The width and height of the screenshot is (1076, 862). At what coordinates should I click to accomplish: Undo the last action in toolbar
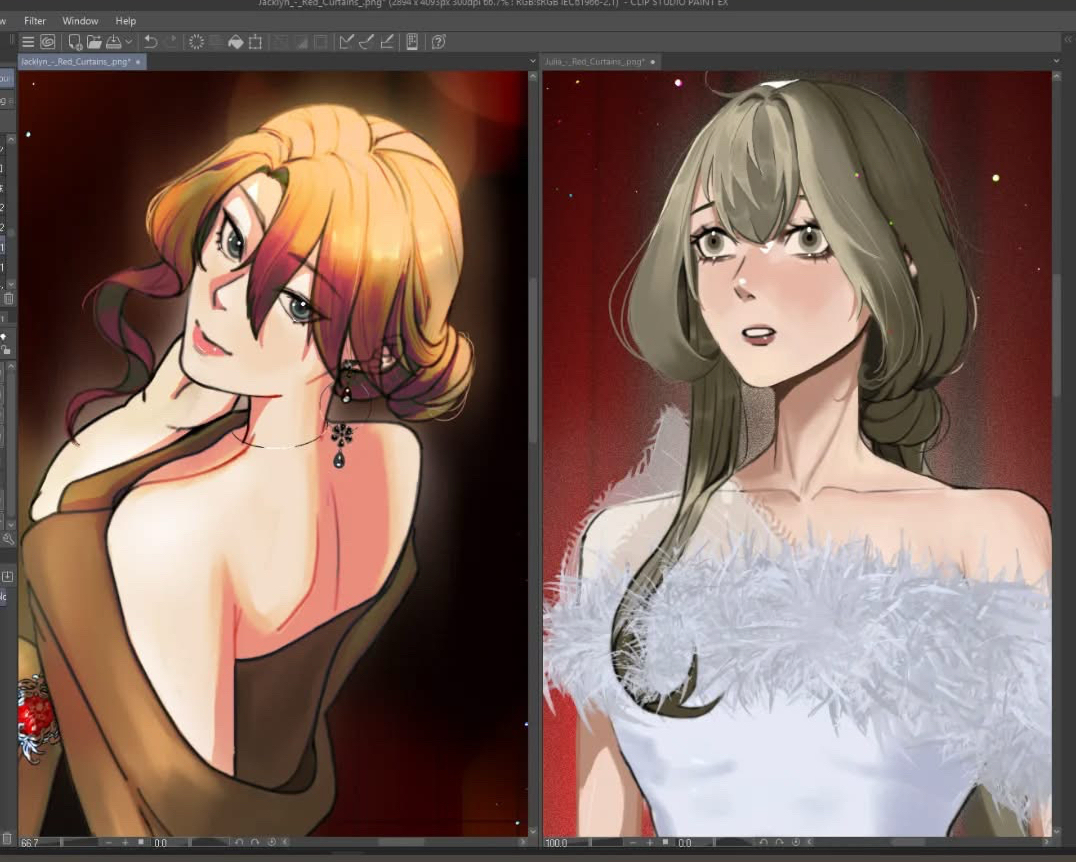(x=151, y=42)
